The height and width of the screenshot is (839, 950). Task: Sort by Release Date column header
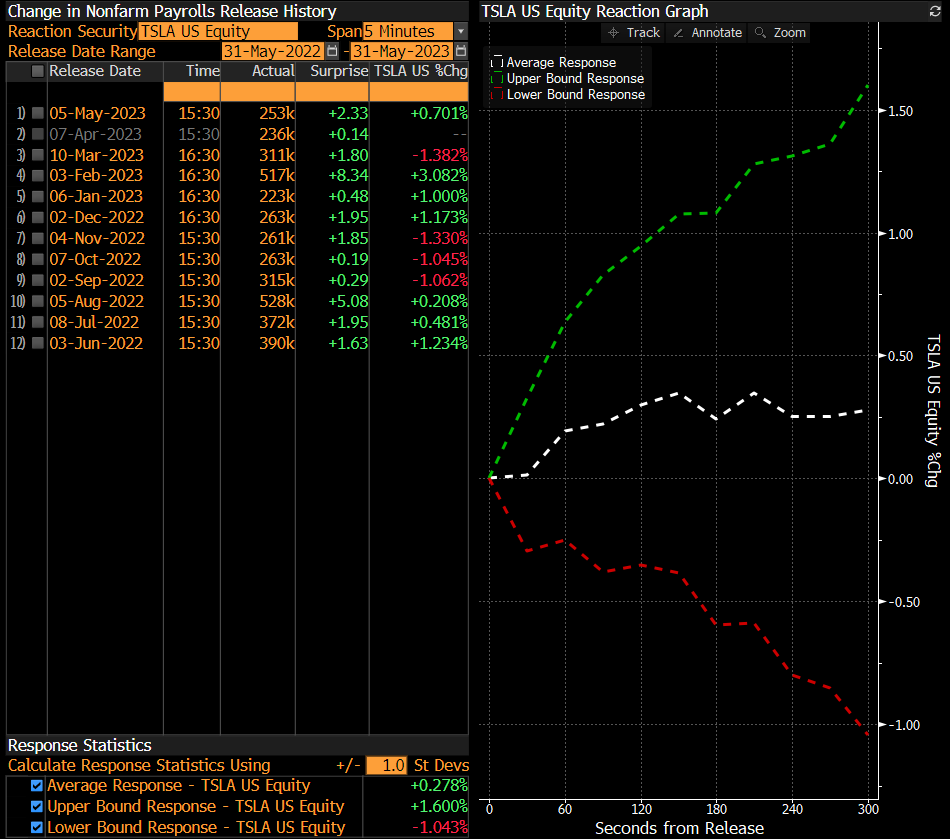[x=95, y=71]
